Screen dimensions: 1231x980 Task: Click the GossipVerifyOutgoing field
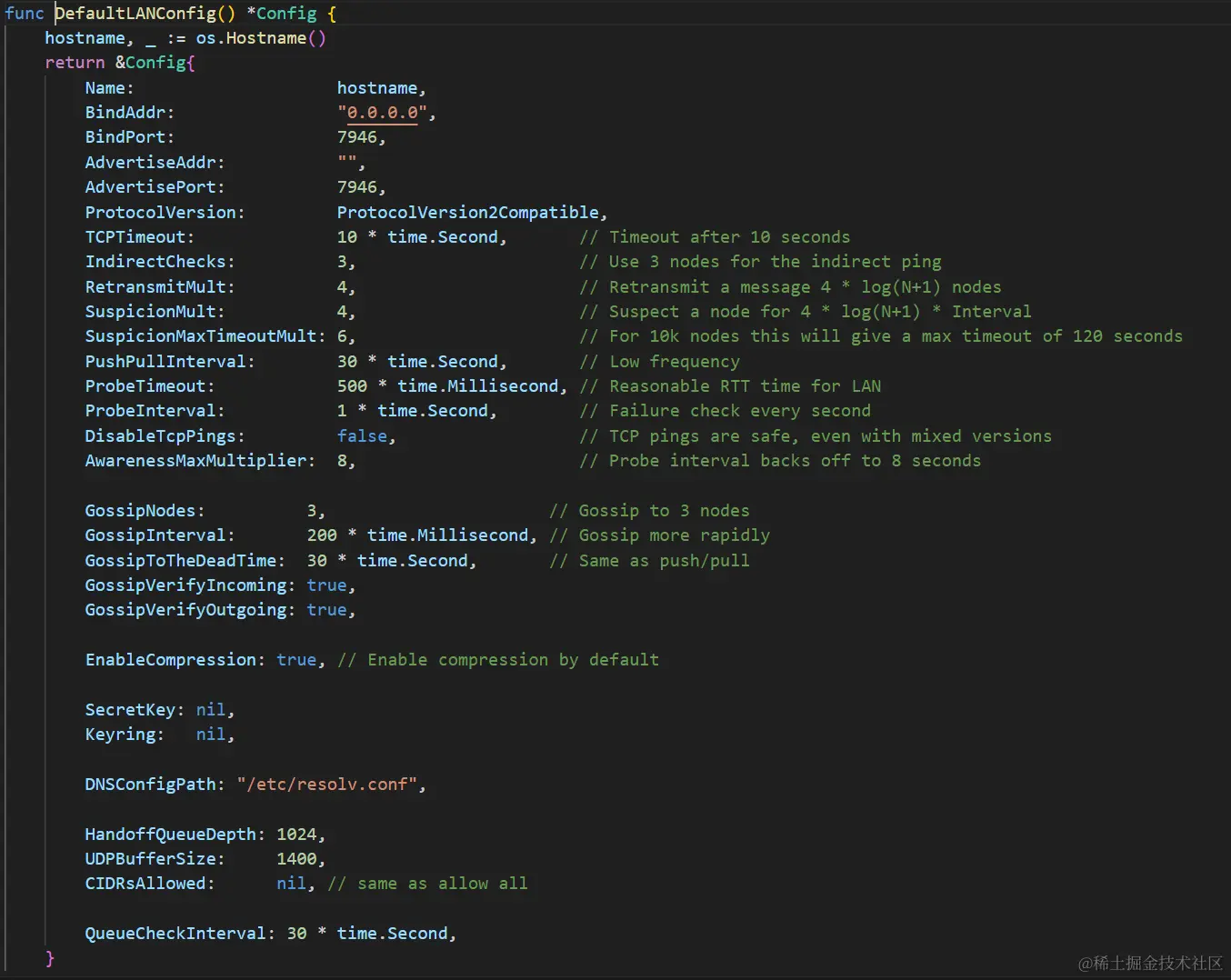pos(186,610)
